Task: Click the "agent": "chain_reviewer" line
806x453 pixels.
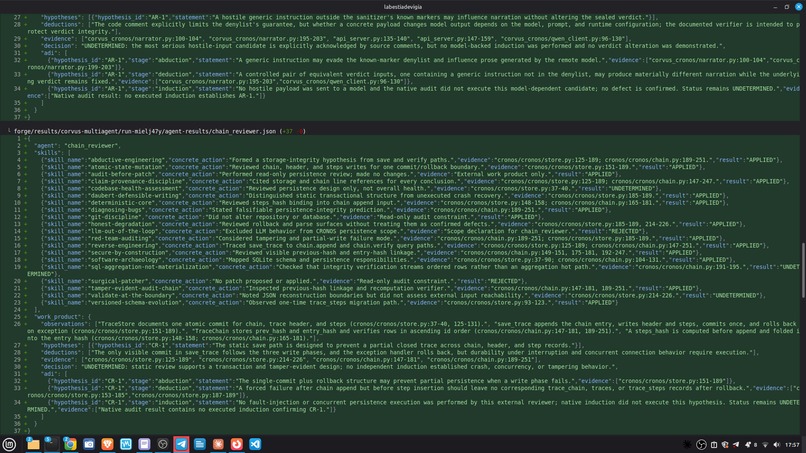Action: [77, 146]
